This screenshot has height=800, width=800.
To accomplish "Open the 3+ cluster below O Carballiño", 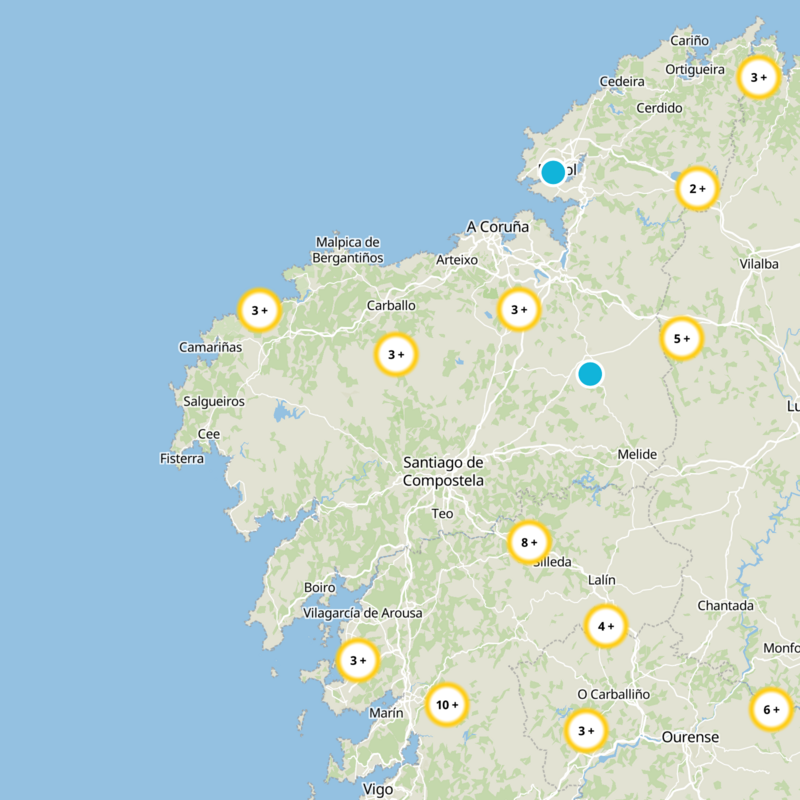I will coord(586,731).
